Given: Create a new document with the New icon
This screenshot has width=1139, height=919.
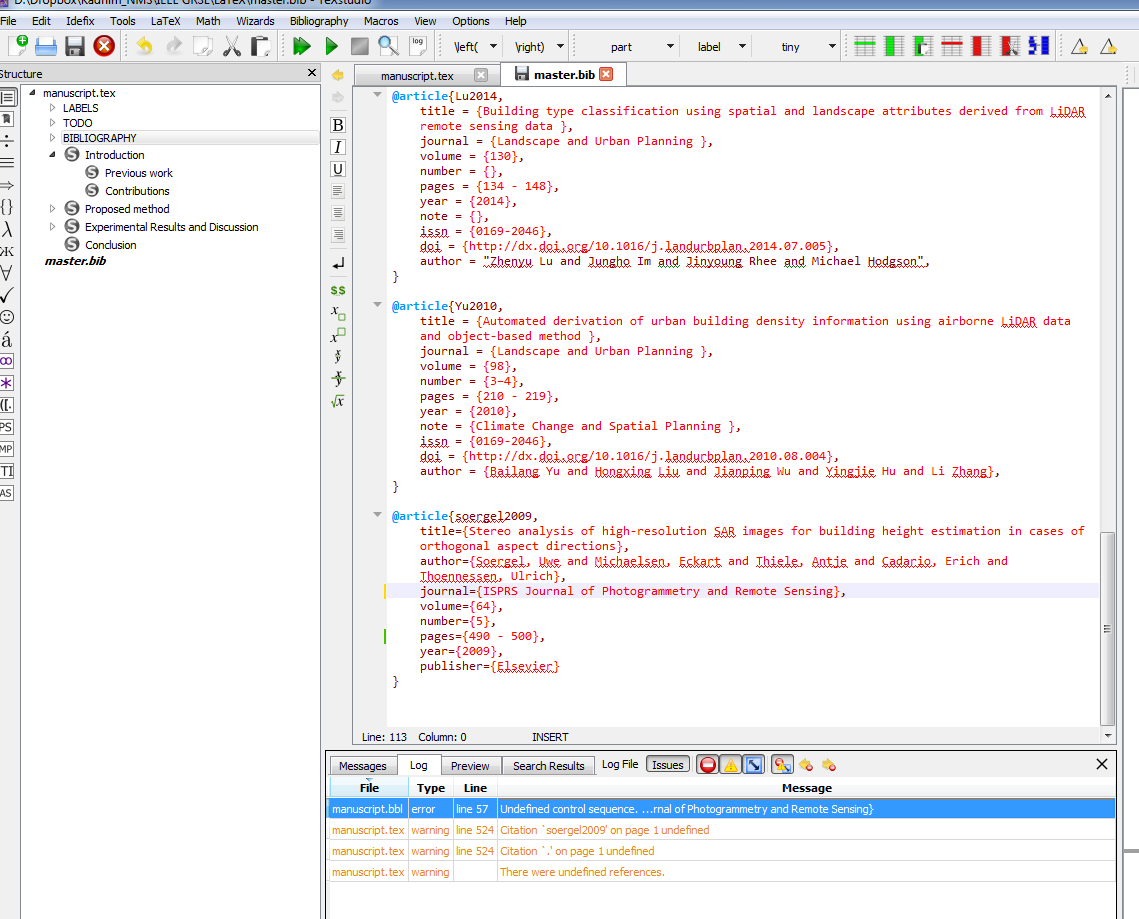Looking at the screenshot, I should coord(18,46).
